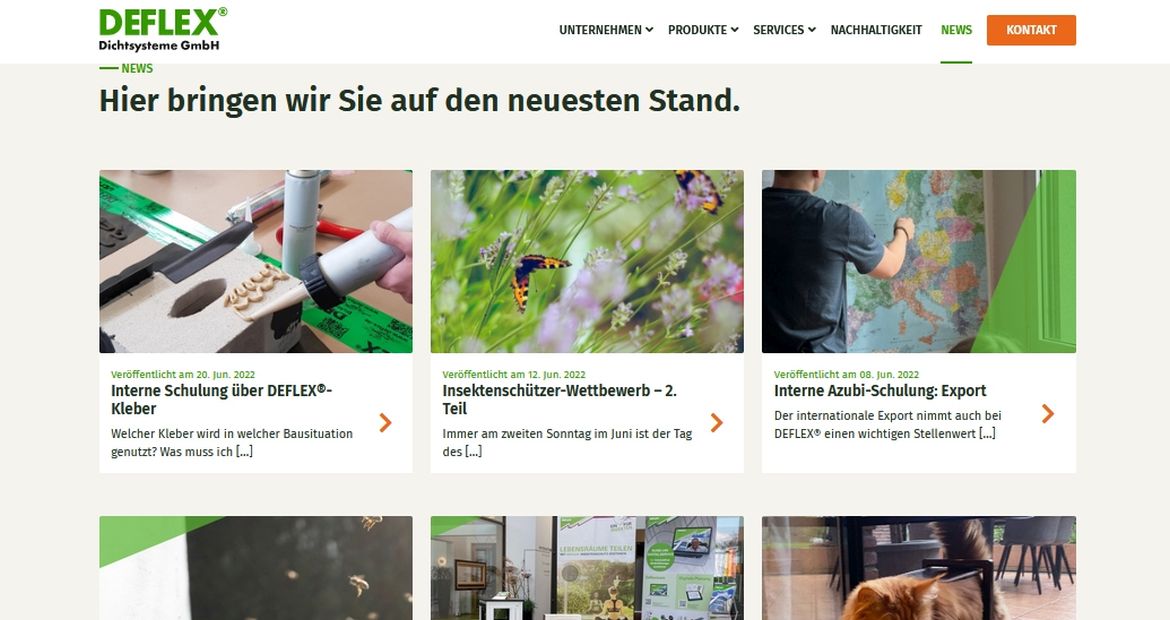1170x620 pixels.
Task: Open arrow on DEFLEX-Kleber Schulung card
Action: point(385,422)
